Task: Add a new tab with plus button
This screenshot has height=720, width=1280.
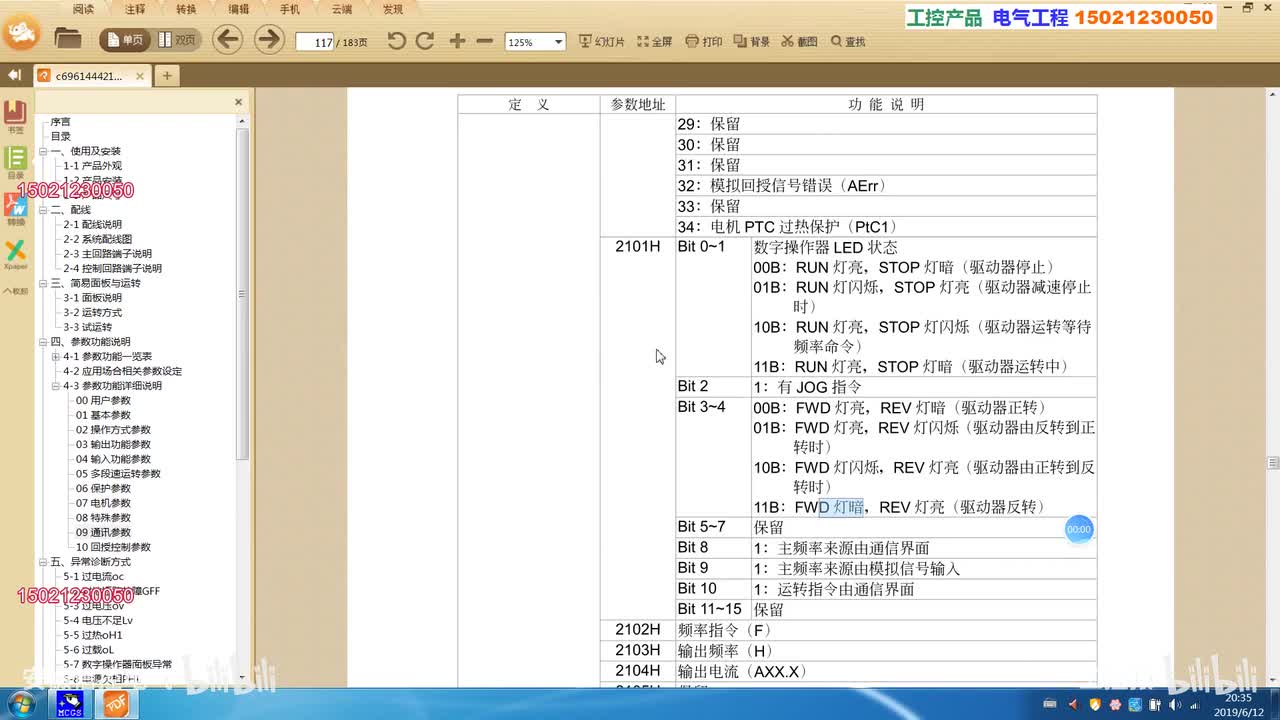Action: [167, 75]
